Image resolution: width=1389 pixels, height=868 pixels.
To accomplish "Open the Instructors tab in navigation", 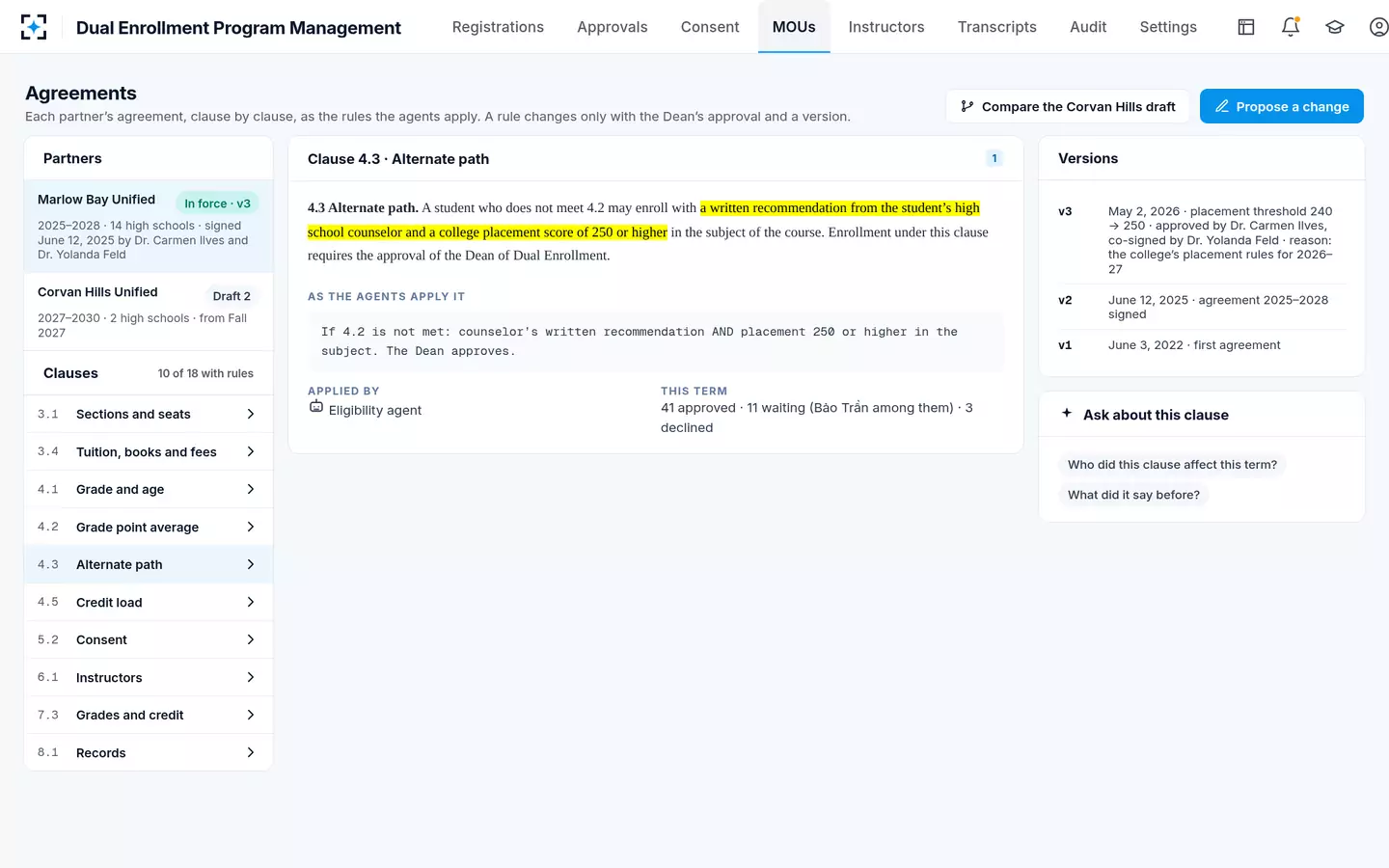I will [886, 27].
